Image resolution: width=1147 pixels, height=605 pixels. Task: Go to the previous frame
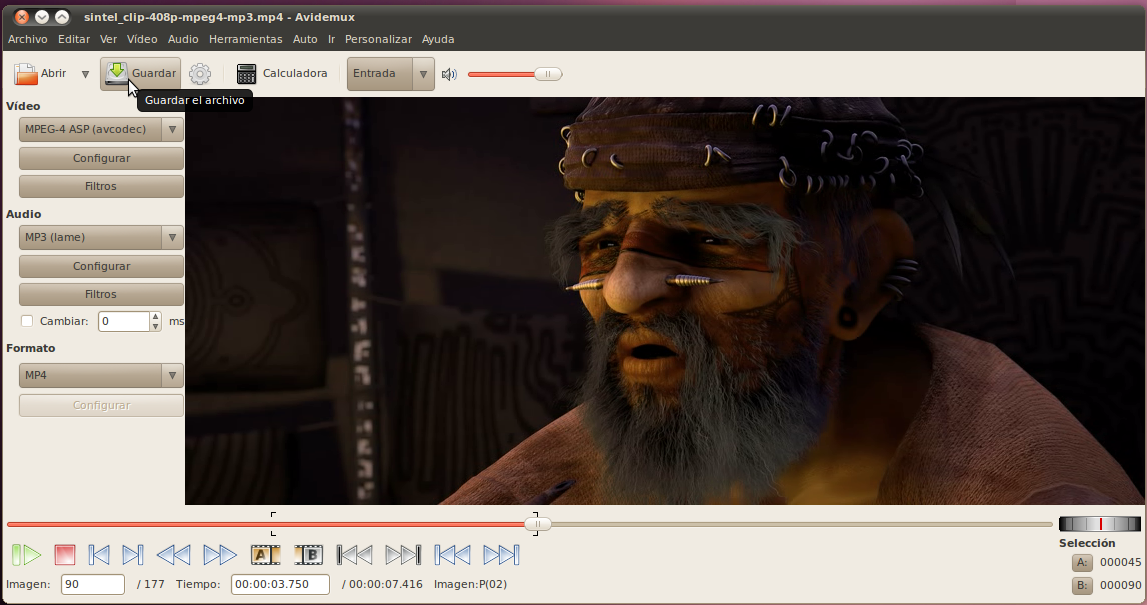(99, 555)
